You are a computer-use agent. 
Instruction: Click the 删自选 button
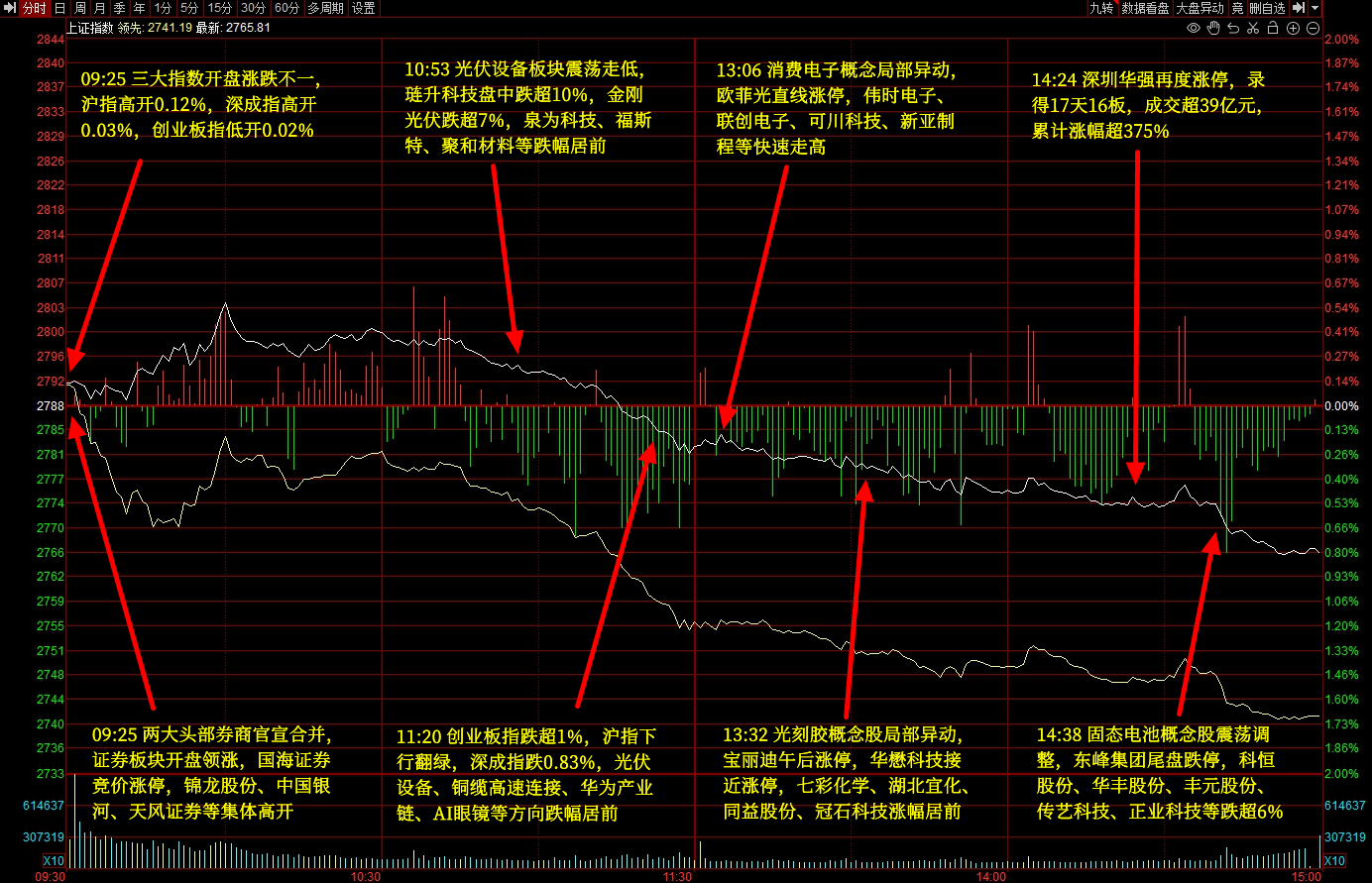point(1267,8)
